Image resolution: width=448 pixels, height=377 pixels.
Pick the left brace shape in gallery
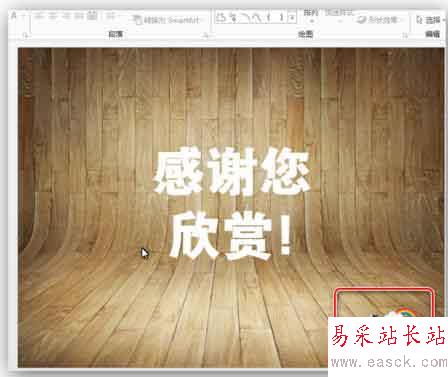pos(269,17)
